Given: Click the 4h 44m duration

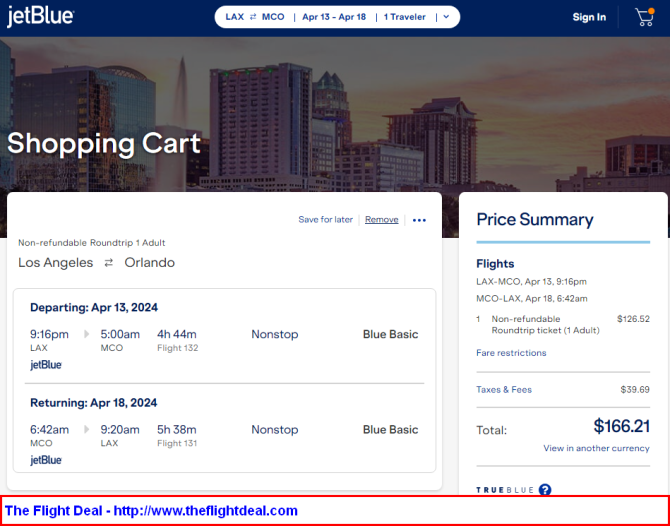Looking at the screenshot, I should coord(177,334).
